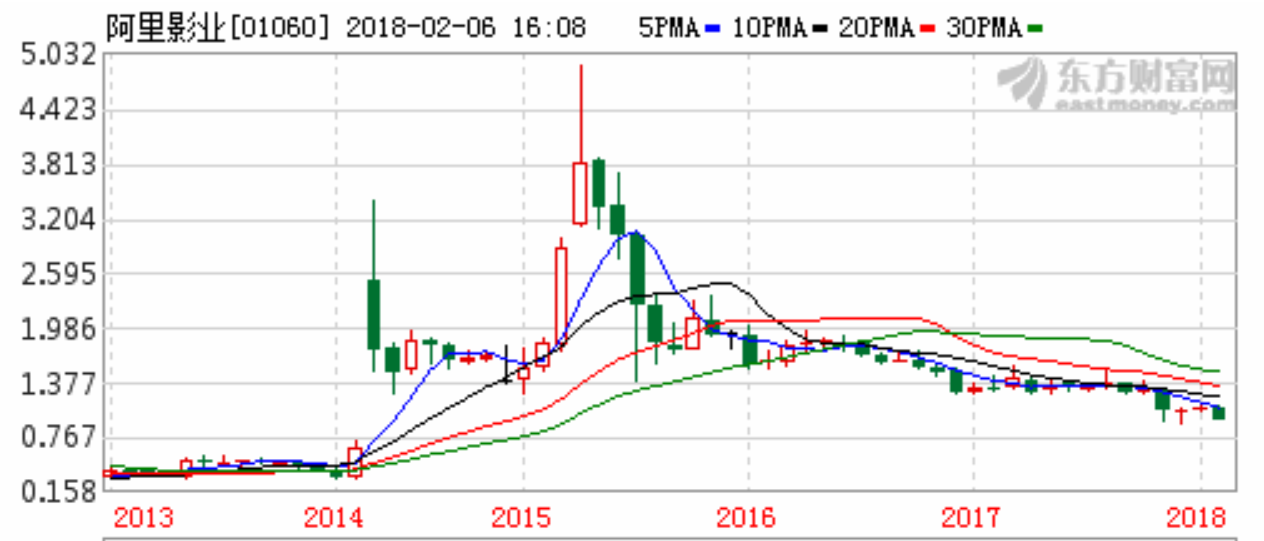Click the green 30PMA legend color line
Screen dimensions: 1264x541
(x=1036, y=29)
